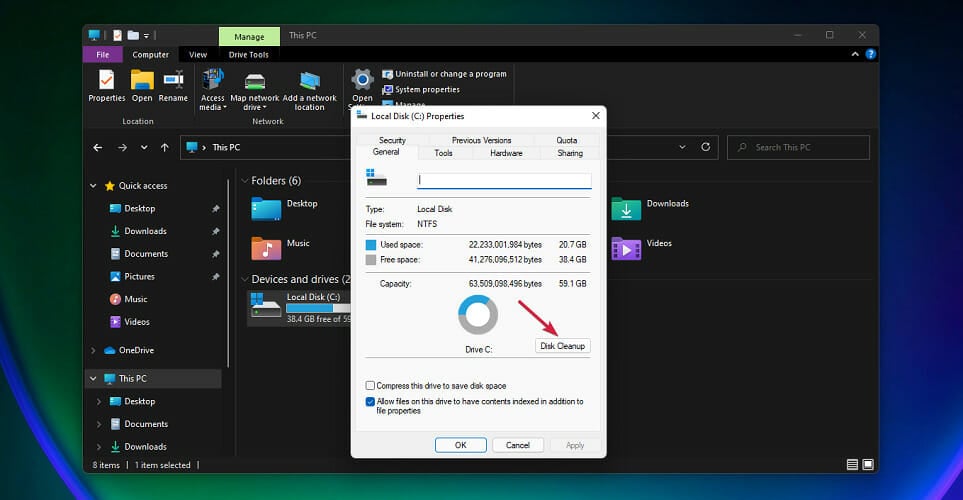Viewport: 963px width, 500px height.
Task: Open the Map network drive icon
Action: click(254, 80)
